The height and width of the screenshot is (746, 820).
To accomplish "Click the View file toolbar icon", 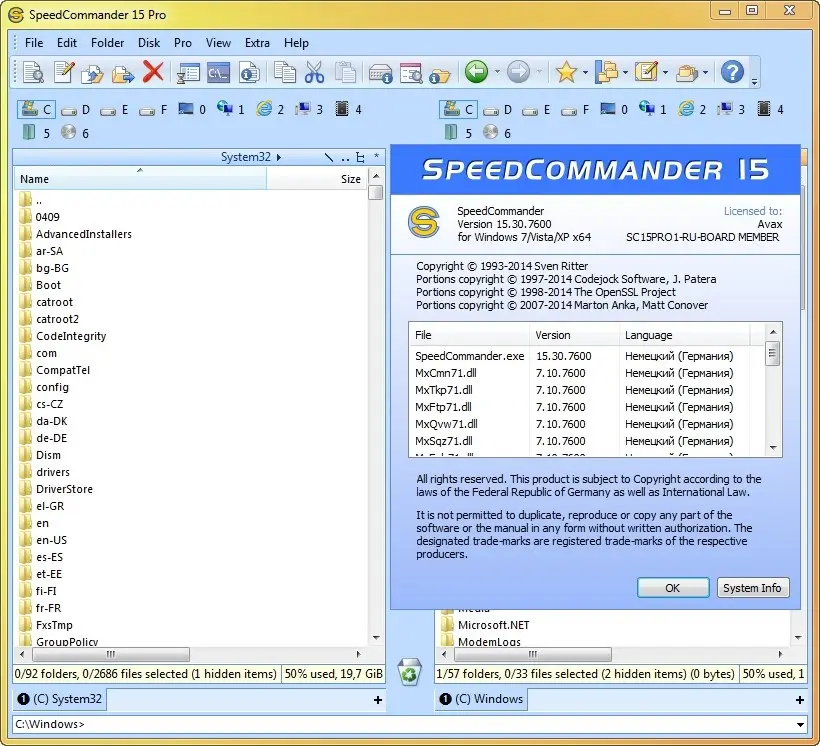I will pyautogui.click(x=33, y=72).
